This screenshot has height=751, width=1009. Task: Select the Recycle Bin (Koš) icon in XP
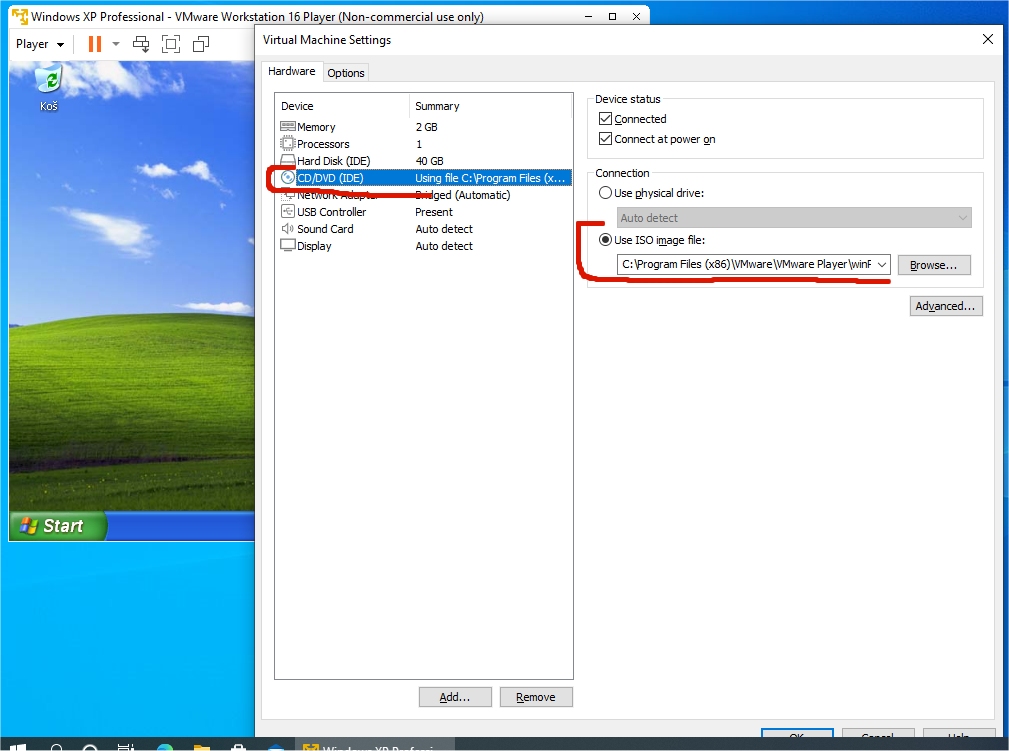coord(49,88)
